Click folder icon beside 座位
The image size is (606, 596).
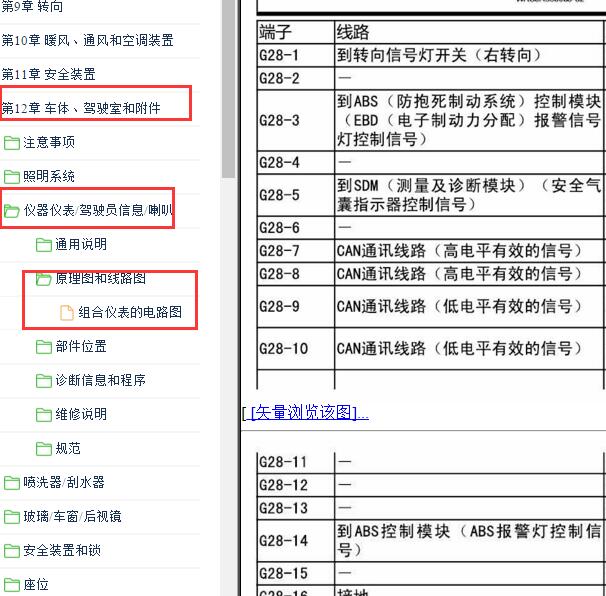(12, 585)
